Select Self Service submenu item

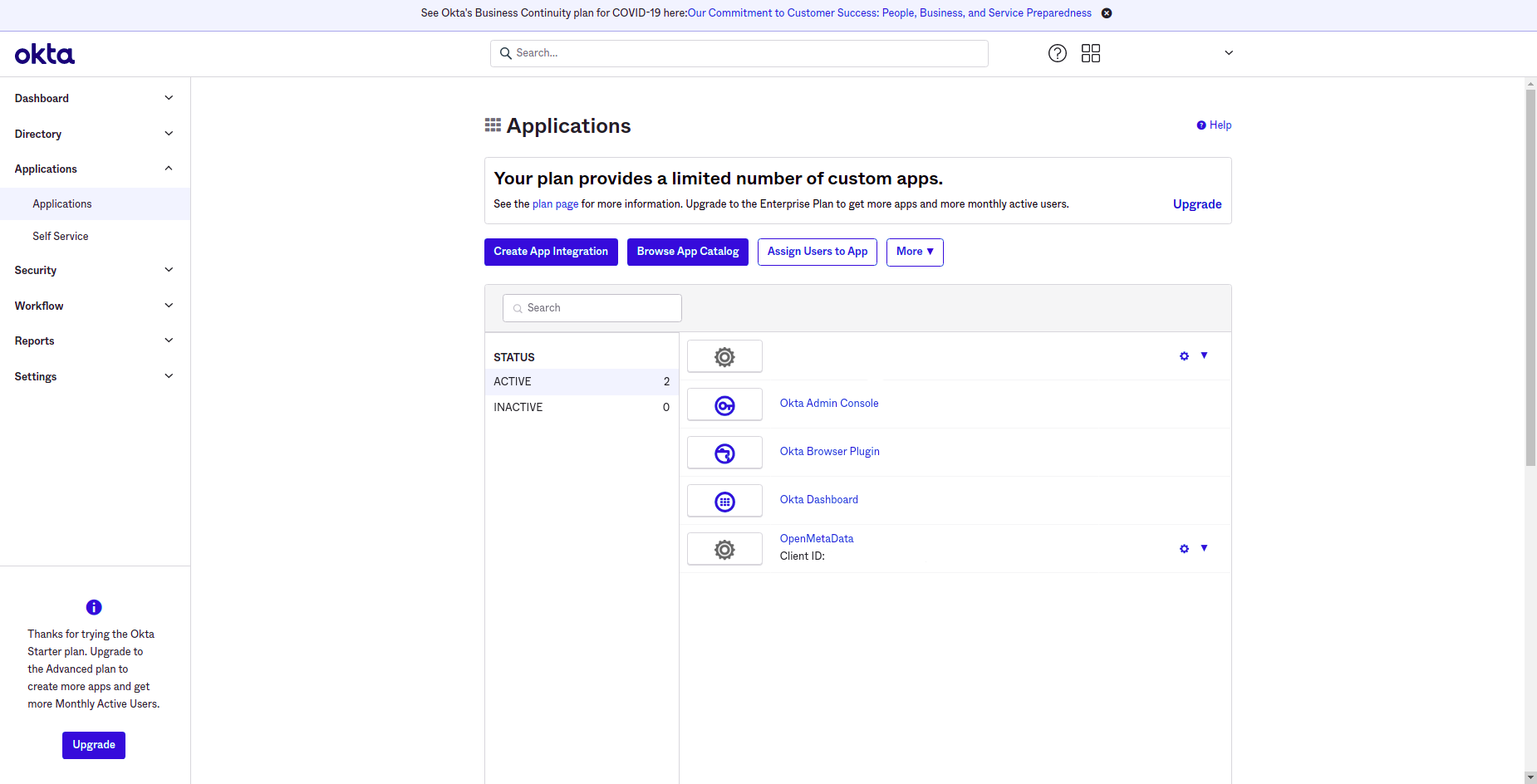point(95,236)
